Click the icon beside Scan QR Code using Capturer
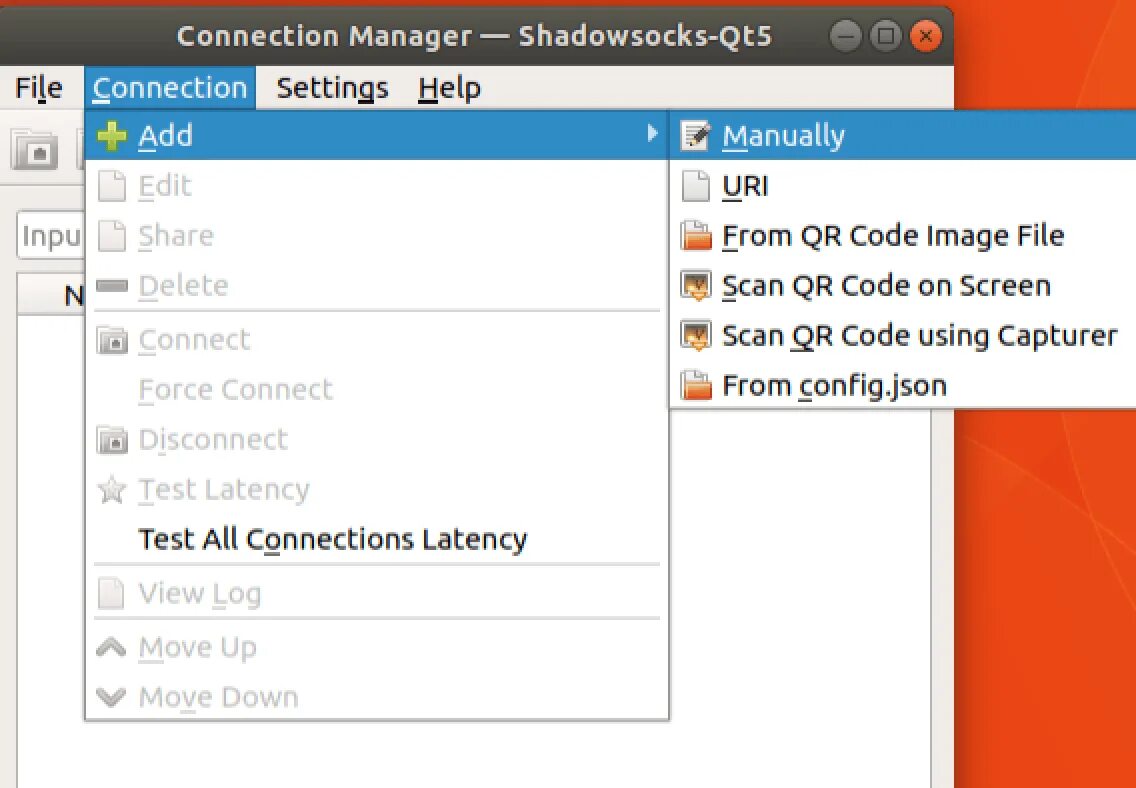This screenshot has width=1136, height=788. click(696, 336)
